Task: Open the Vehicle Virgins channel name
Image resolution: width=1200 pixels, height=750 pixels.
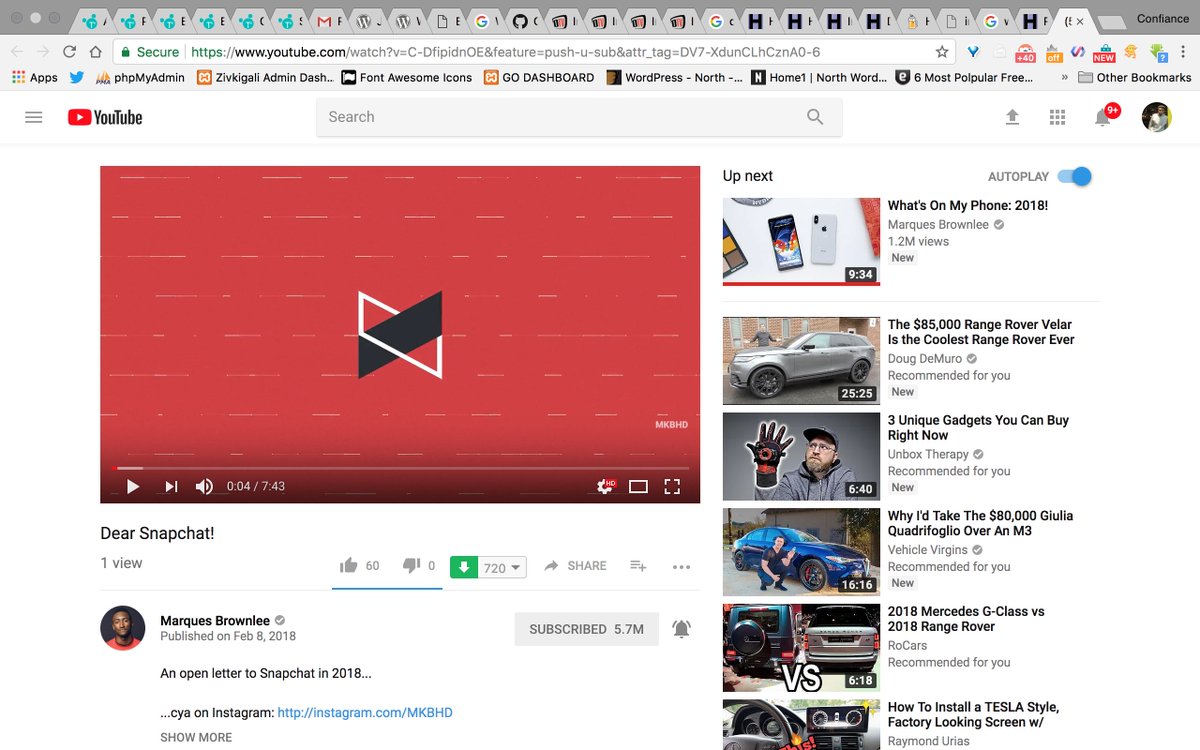Action: [928, 550]
